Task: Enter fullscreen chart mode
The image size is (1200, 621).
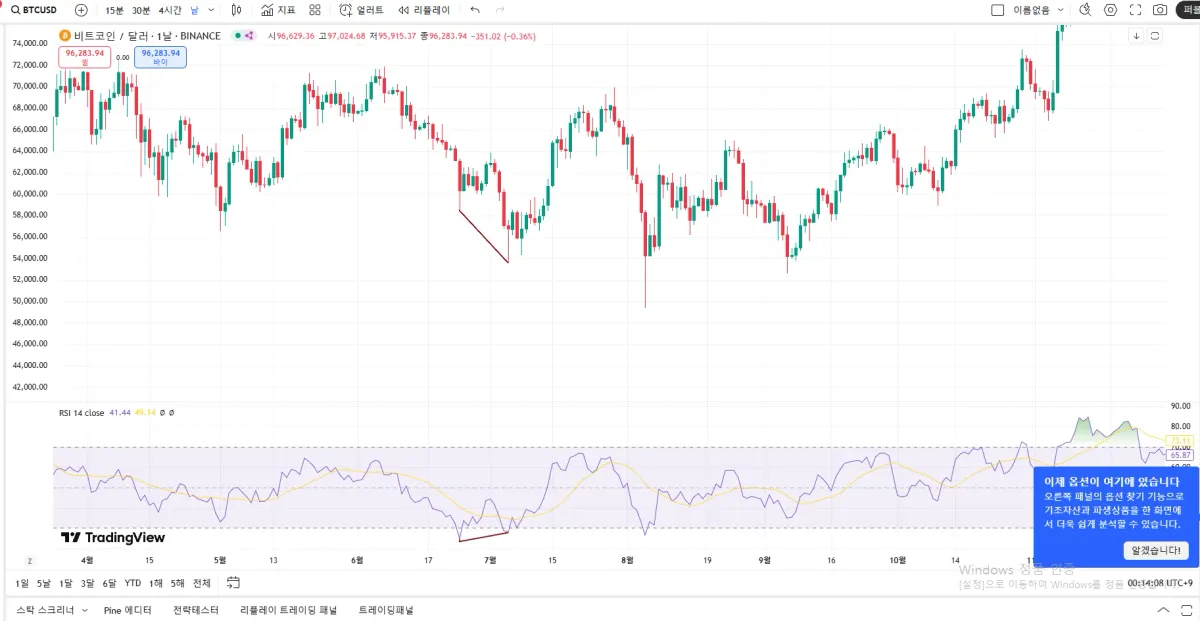Action: [x=1135, y=10]
